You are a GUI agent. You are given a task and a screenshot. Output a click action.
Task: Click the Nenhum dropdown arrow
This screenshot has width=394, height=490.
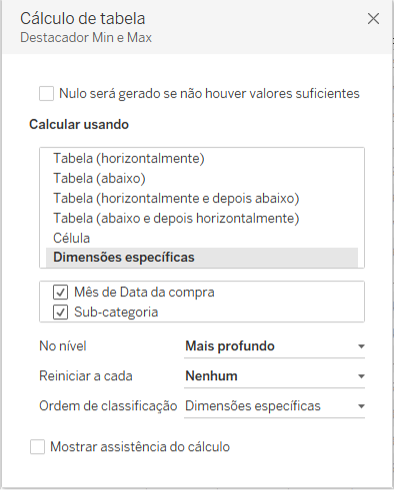361,377
